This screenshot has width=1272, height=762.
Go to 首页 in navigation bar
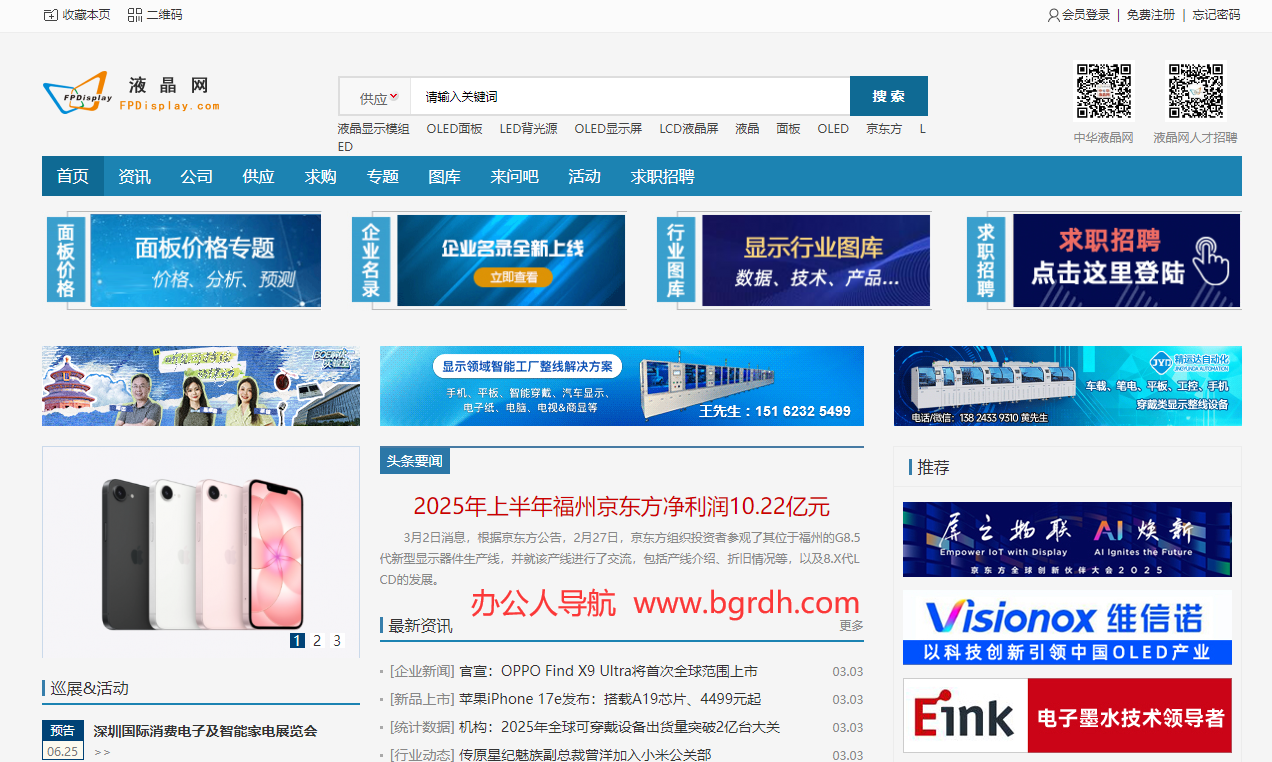(x=73, y=176)
